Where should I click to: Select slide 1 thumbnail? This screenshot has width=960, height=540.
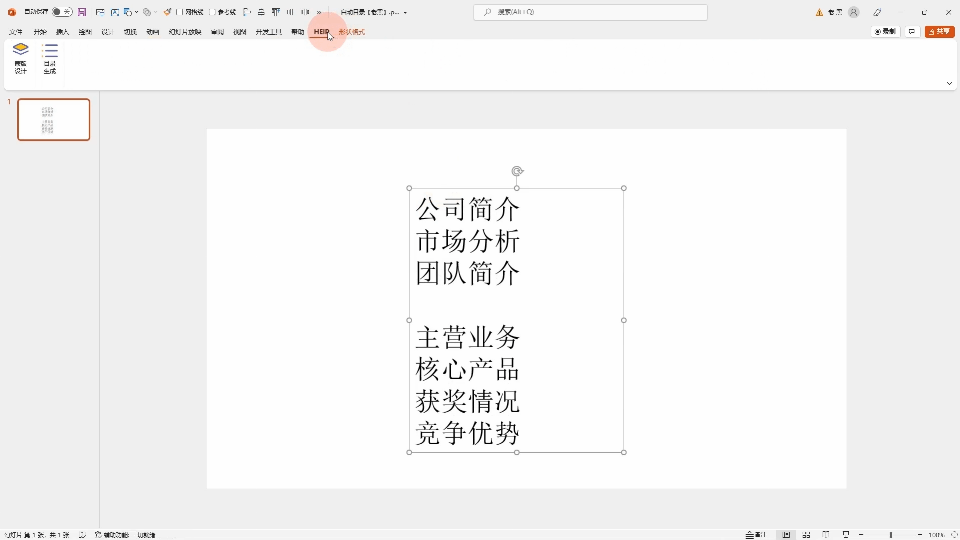pyautogui.click(x=54, y=119)
